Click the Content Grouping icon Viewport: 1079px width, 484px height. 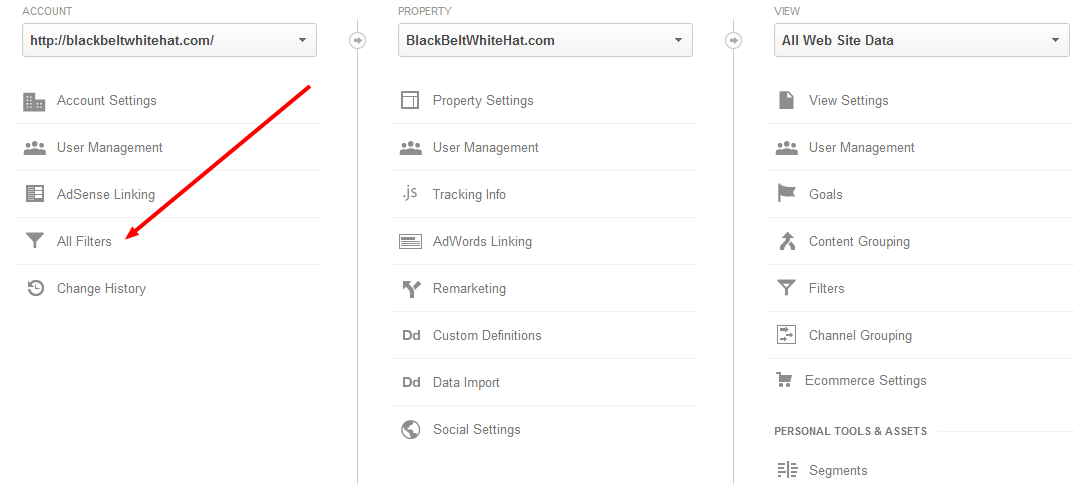[786, 241]
